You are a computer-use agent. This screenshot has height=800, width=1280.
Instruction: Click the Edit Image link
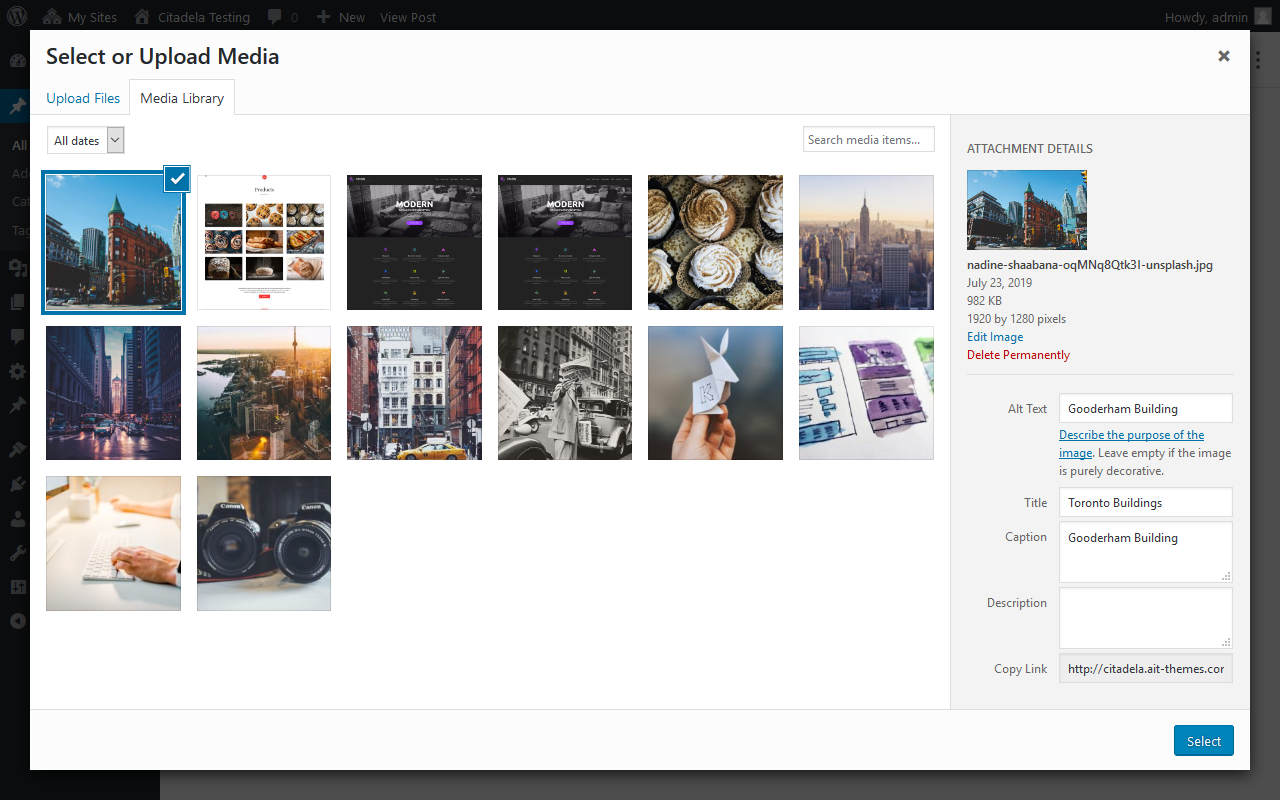pos(994,337)
